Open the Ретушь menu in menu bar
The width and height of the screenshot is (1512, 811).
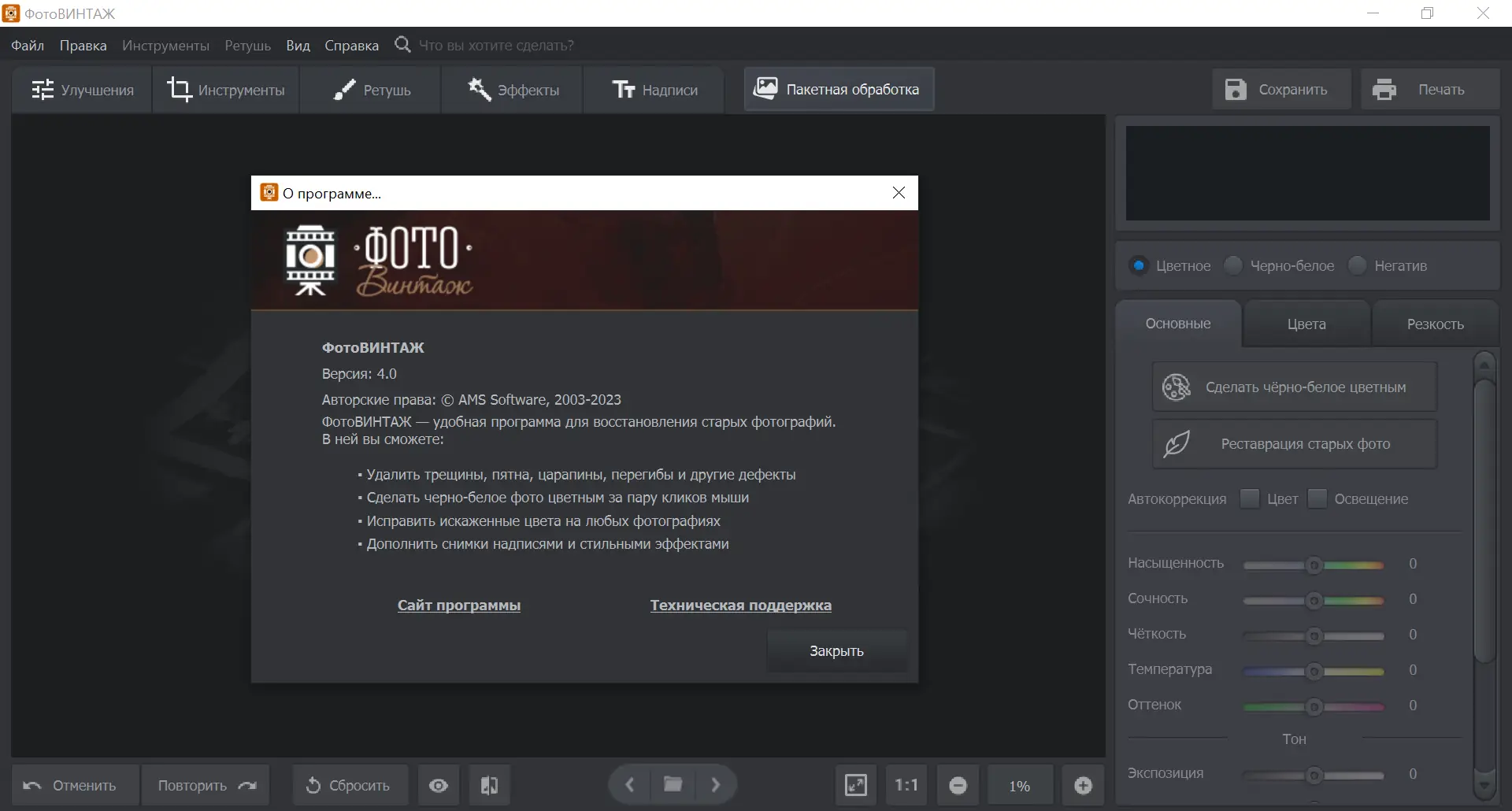coord(248,45)
